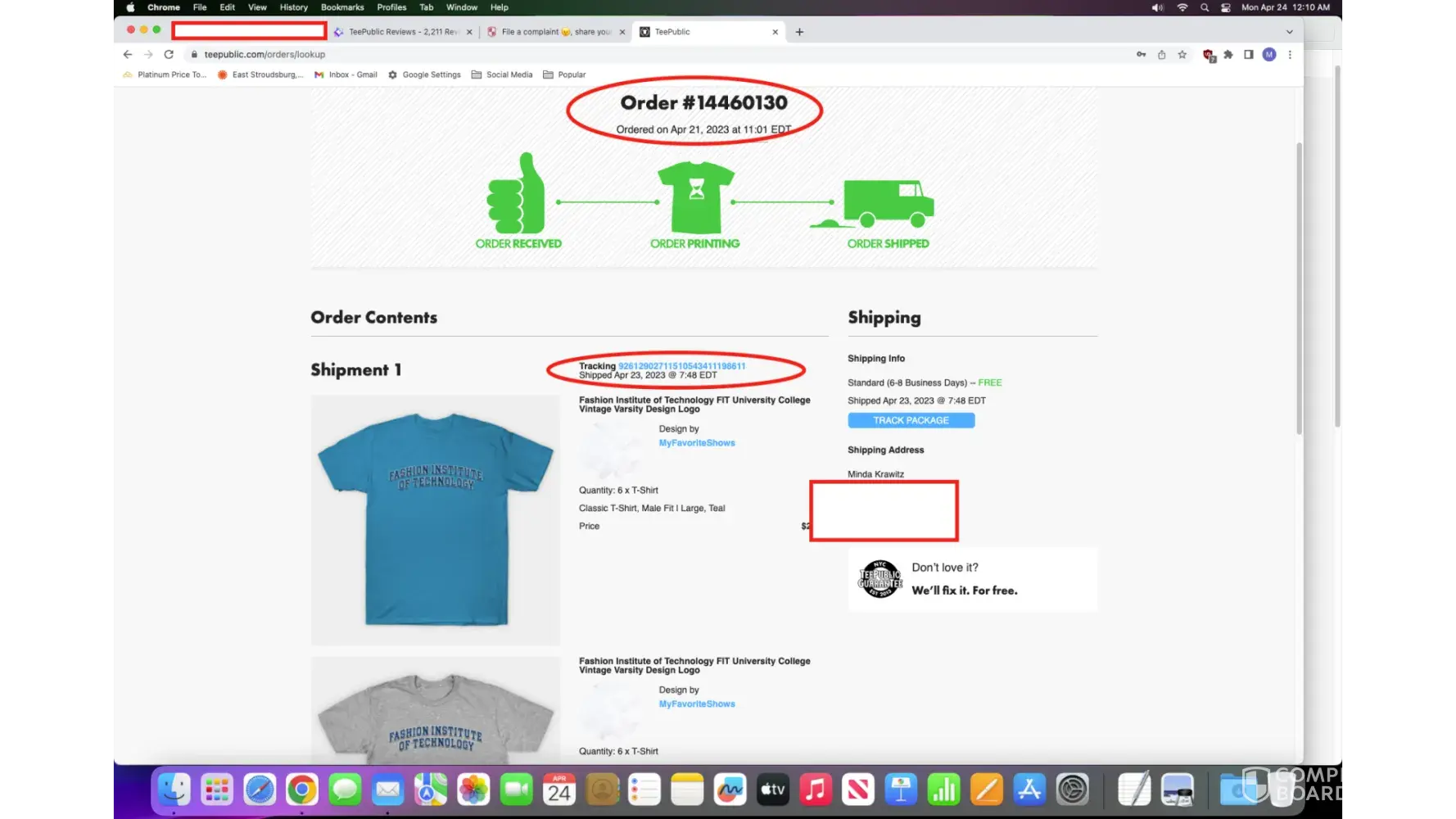1456x819 pixels.
Task: Bookmark this page with the star icon
Action: click(x=1182, y=55)
